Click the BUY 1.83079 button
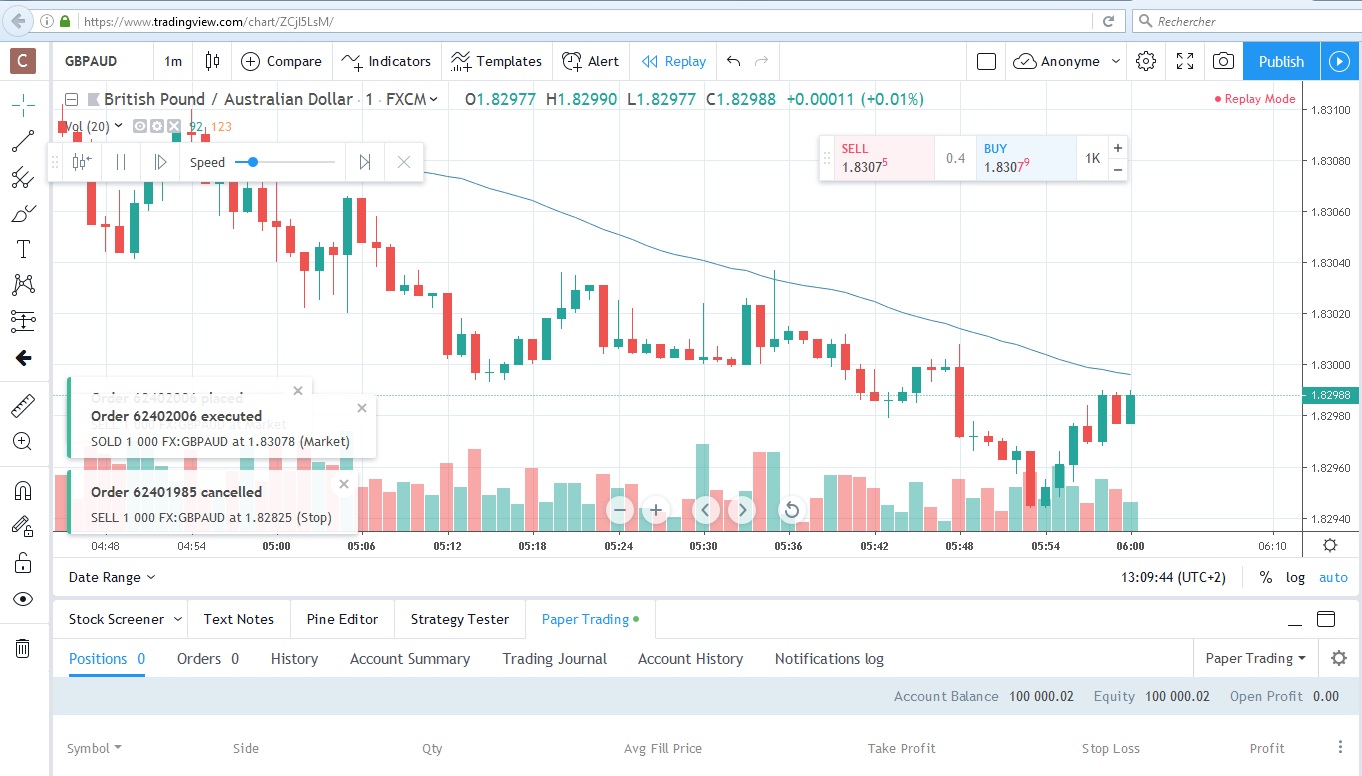Viewport: 1362px width, 776px height. click(x=1026, y=158)
